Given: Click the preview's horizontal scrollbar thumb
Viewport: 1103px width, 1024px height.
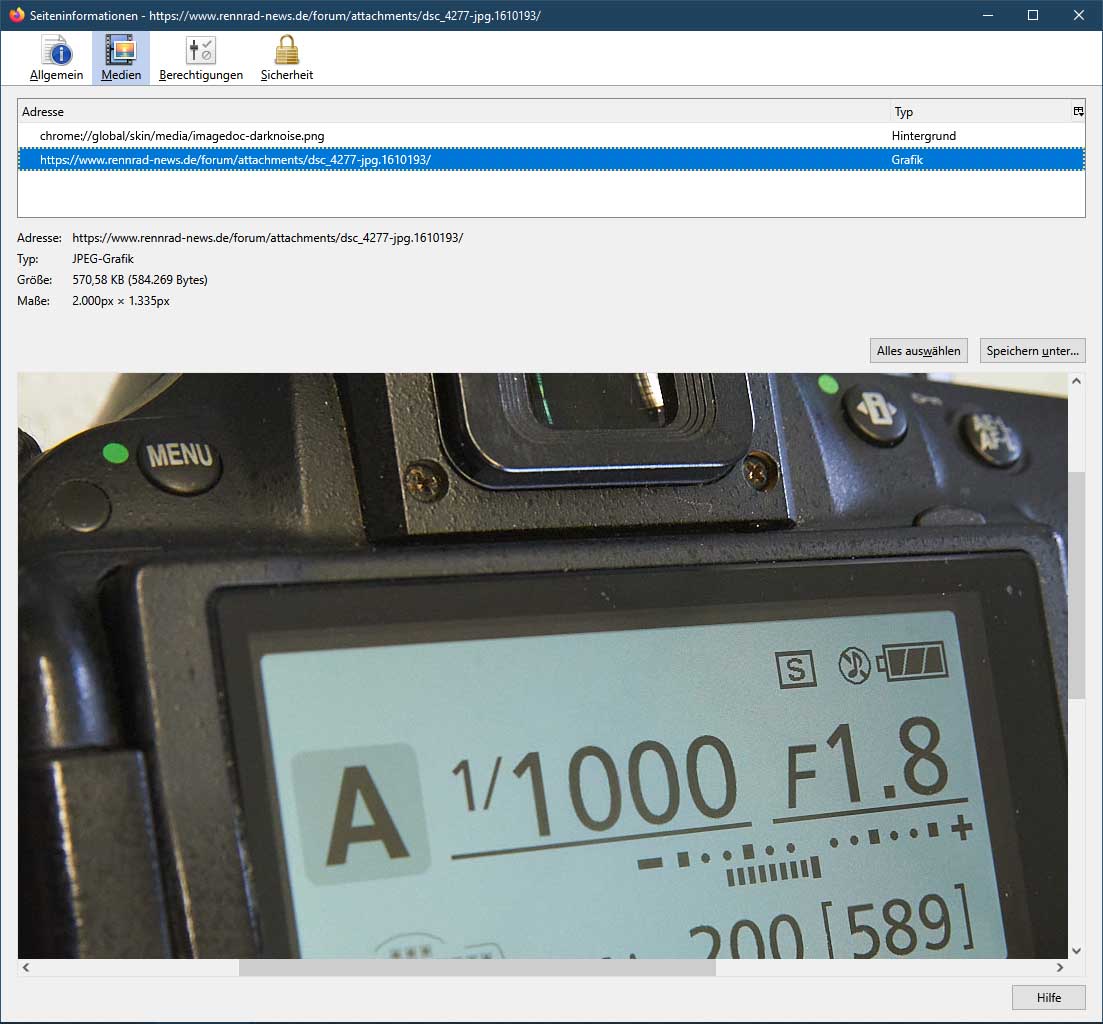Looking at the screenshot, I should [477, 968].
